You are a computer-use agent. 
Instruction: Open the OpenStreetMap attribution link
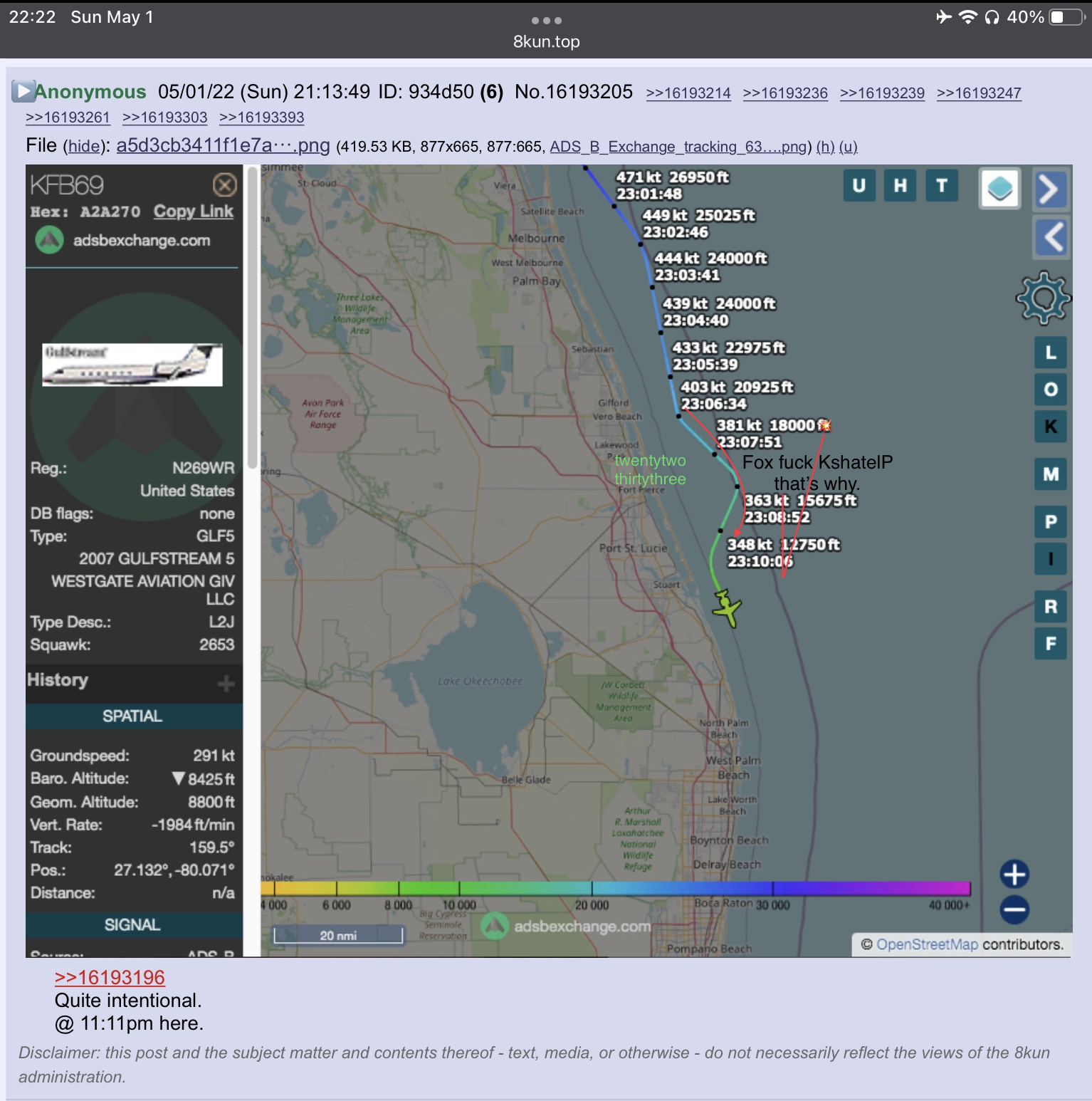pyautogui.click(x=927, y=944)
